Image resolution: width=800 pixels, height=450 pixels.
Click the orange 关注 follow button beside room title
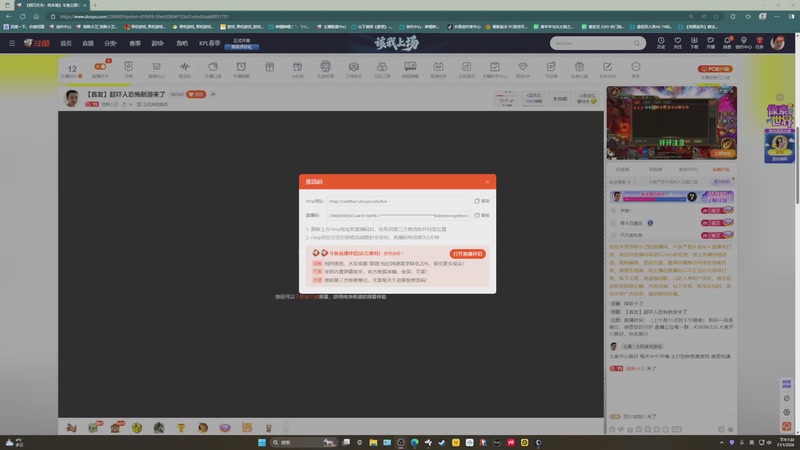point(196,94)
